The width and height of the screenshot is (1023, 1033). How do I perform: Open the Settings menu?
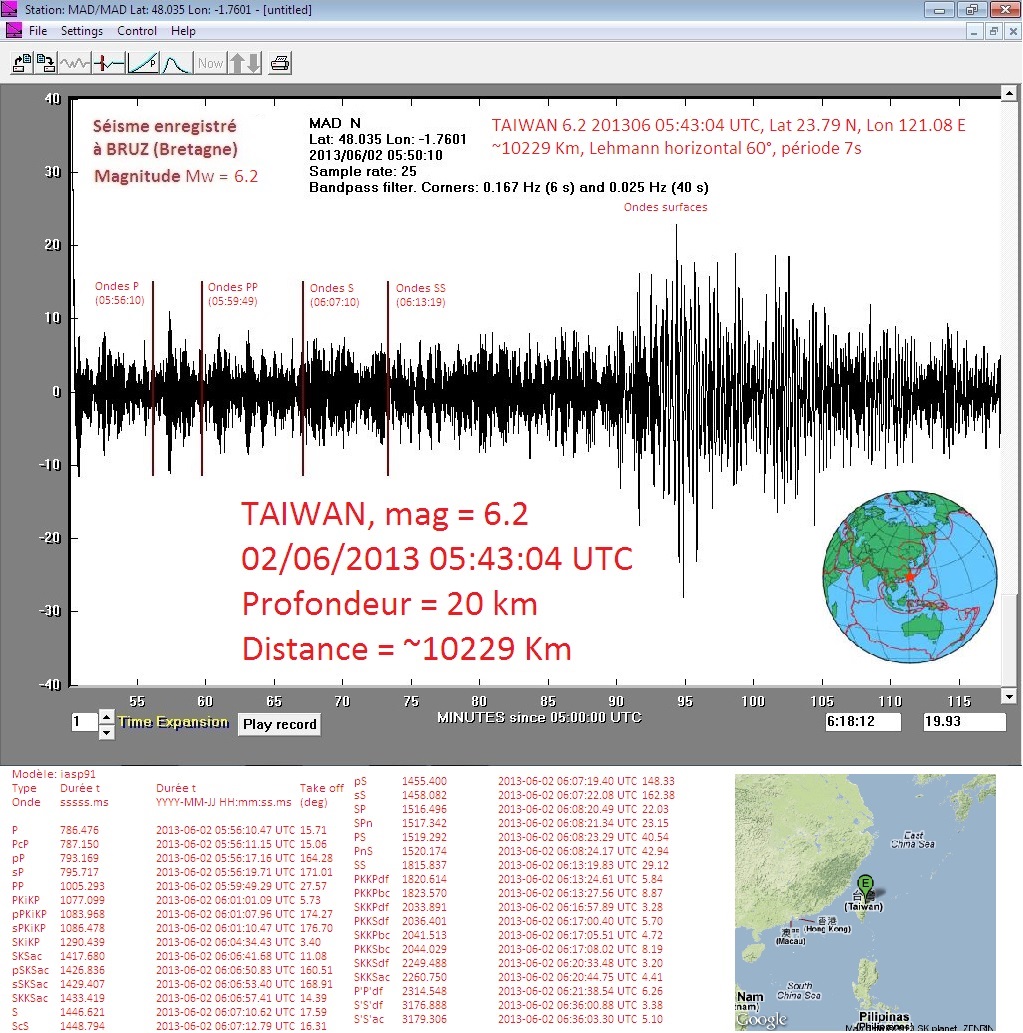pos(82,31)
